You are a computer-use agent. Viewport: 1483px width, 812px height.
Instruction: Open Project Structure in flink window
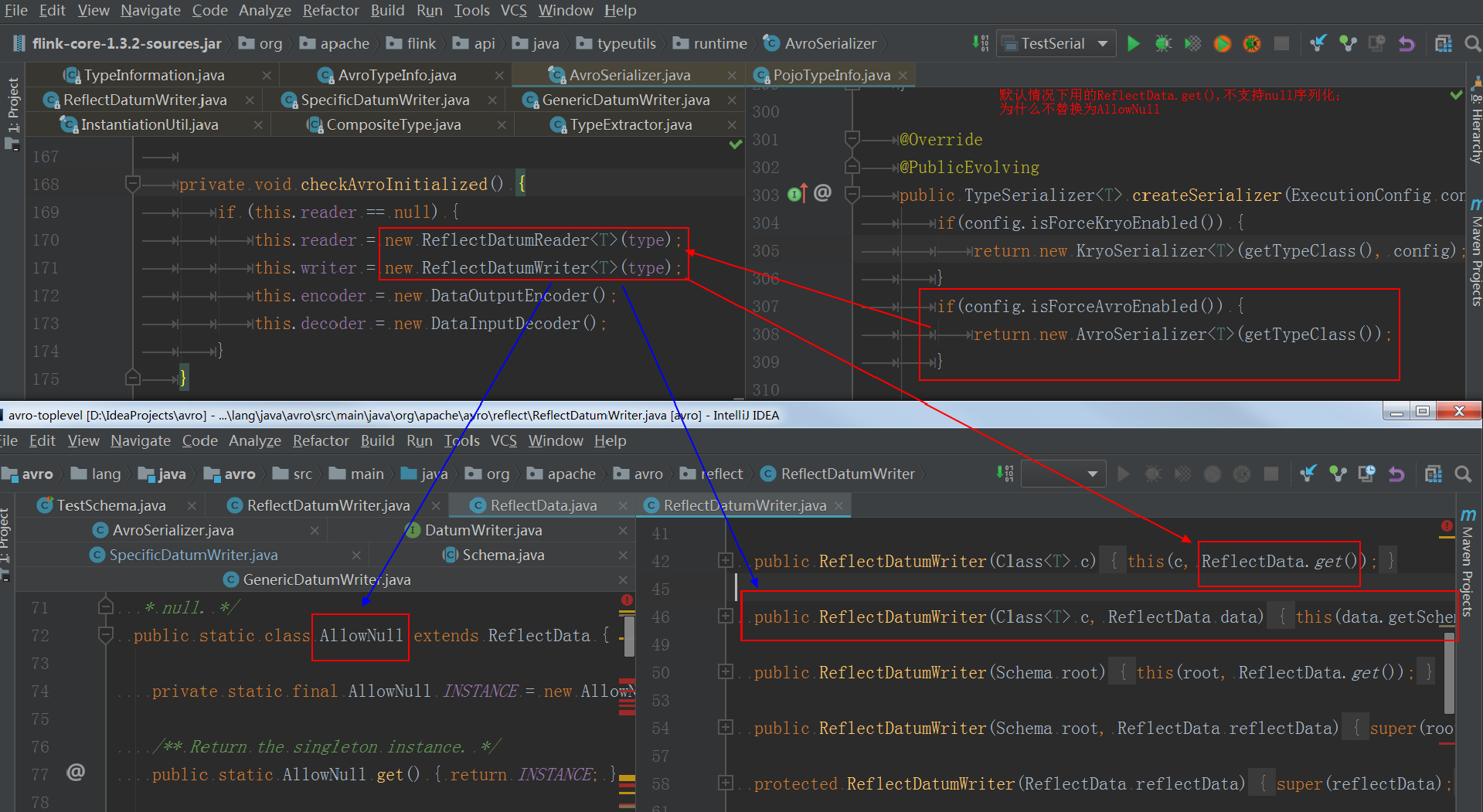tap(1443, 43)
